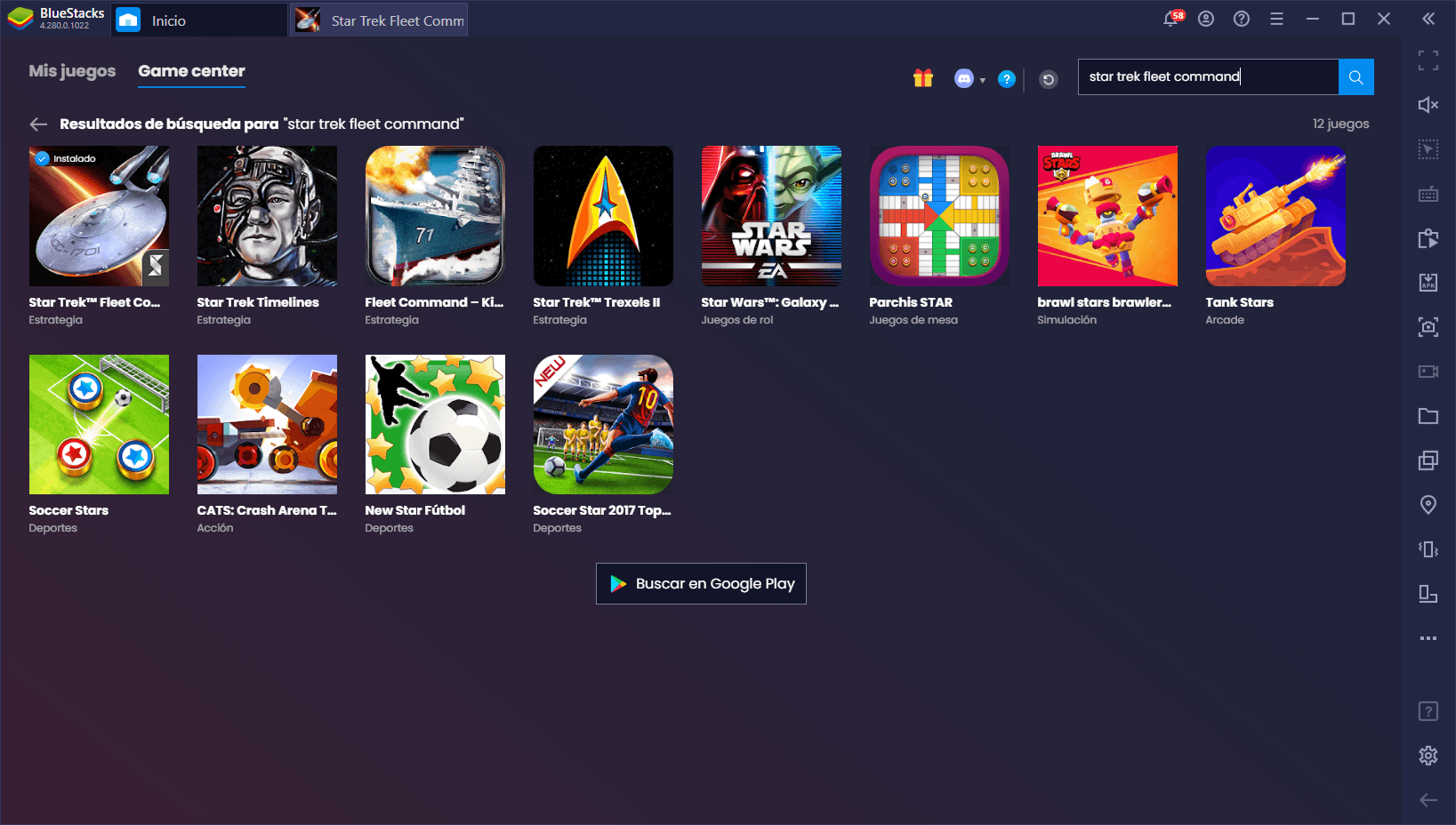The width and height of the screenshot is (1456, 825).
Task: Switch to Star Trek Fleet Command tab
Action: pos(379,20)
